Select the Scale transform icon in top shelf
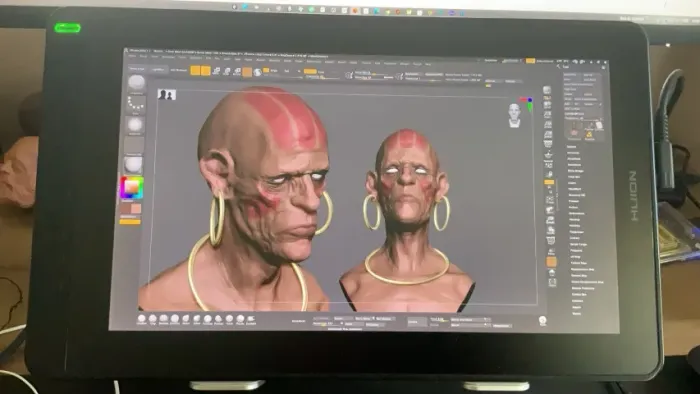 [227, 71]
